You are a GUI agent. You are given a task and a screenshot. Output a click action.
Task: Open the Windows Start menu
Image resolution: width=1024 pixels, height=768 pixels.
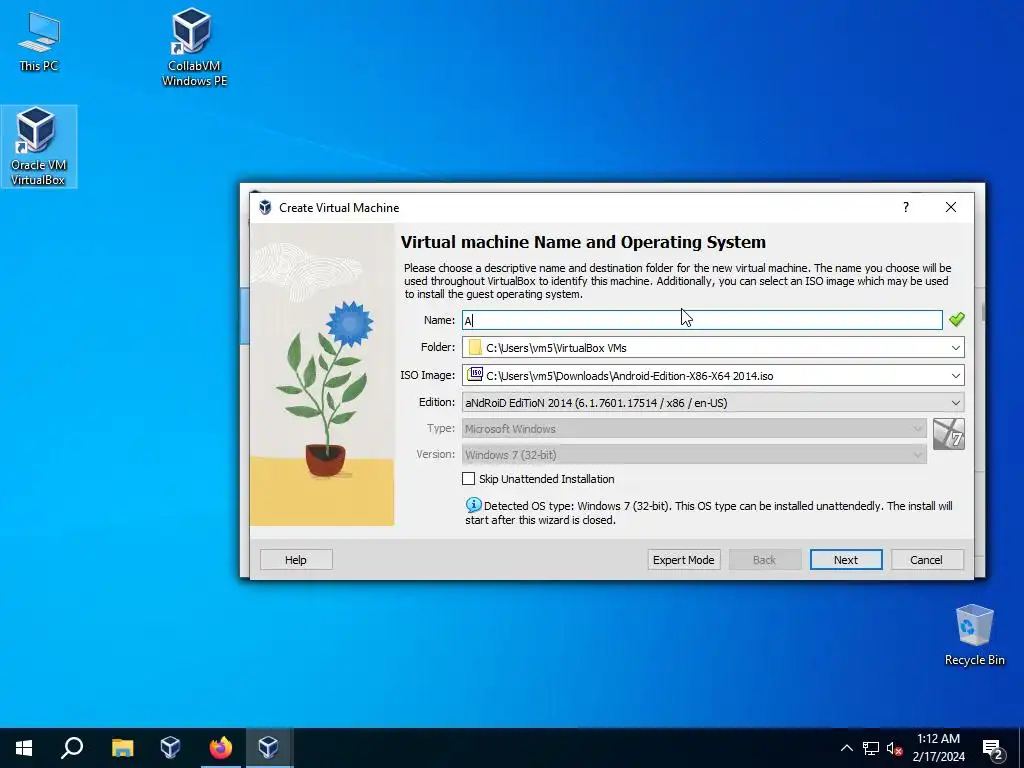(x=24, y=747)
